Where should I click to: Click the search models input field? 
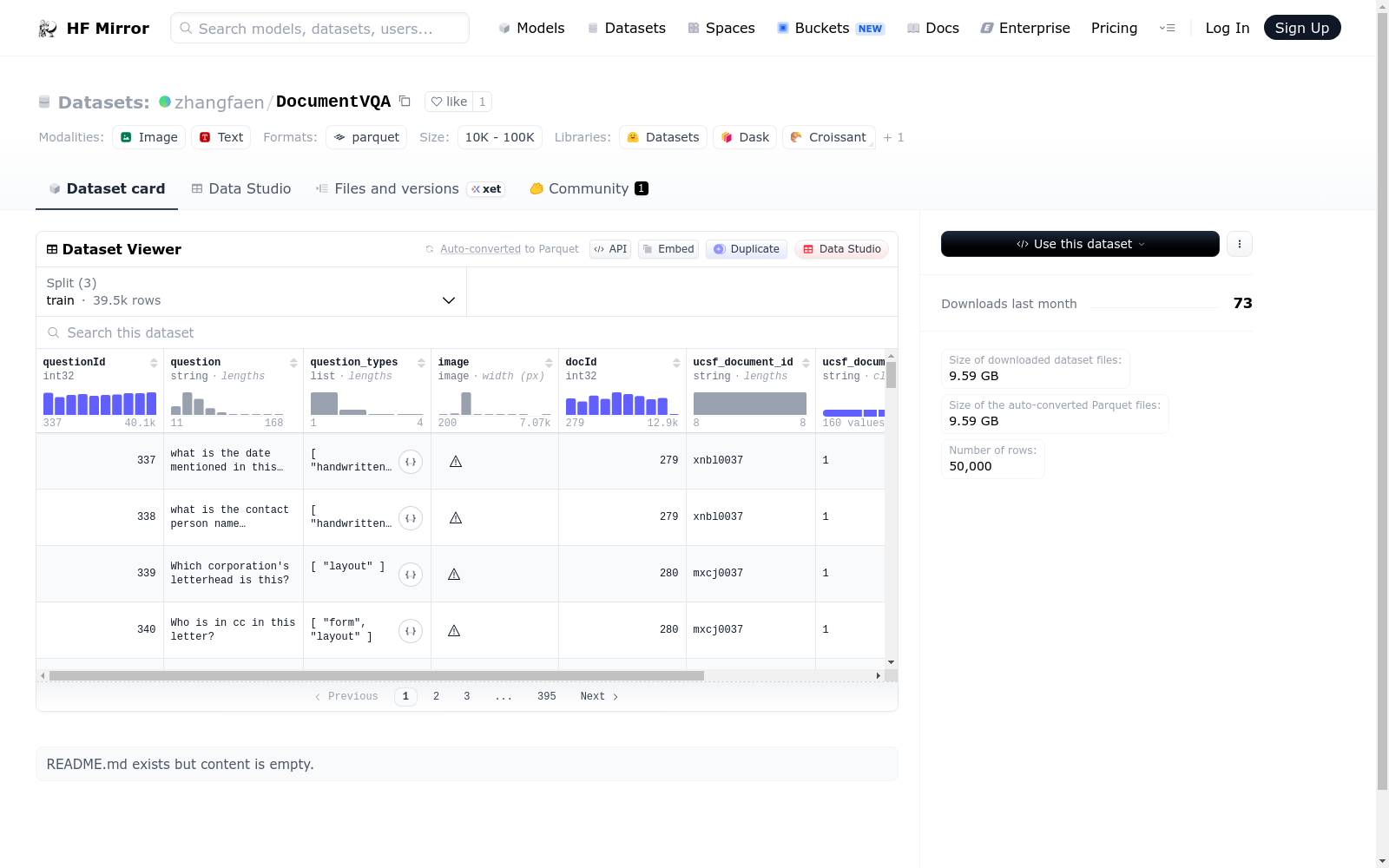coord(319,28)
